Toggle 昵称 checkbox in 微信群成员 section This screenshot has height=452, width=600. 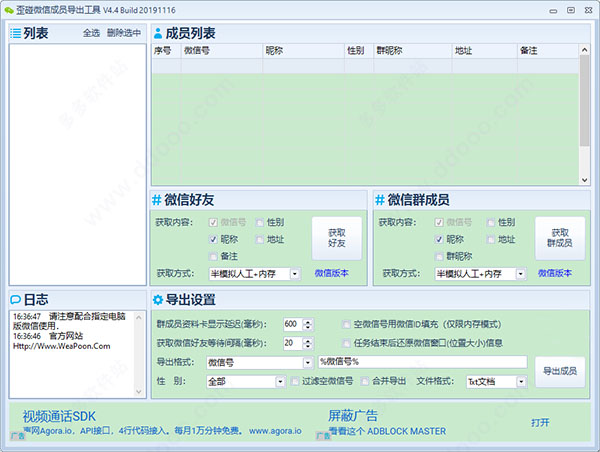(x=439, y=240)
